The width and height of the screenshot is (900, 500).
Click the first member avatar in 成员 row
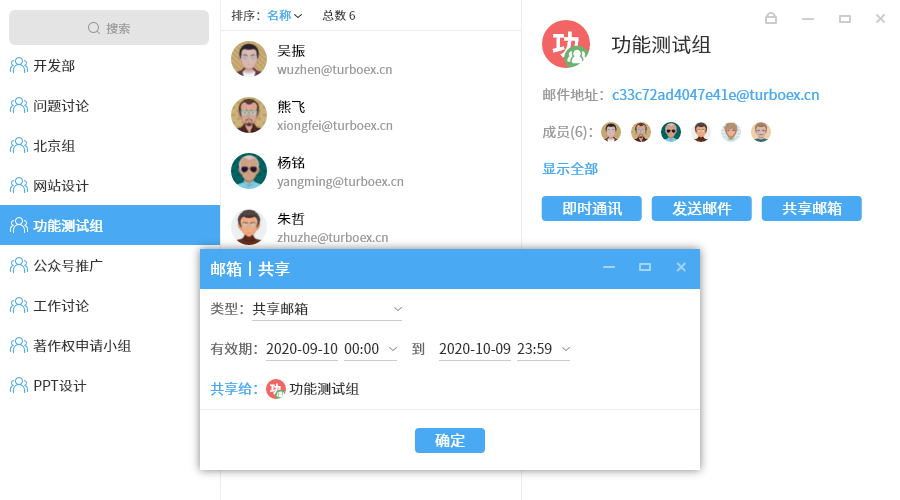tap(611, 132)
